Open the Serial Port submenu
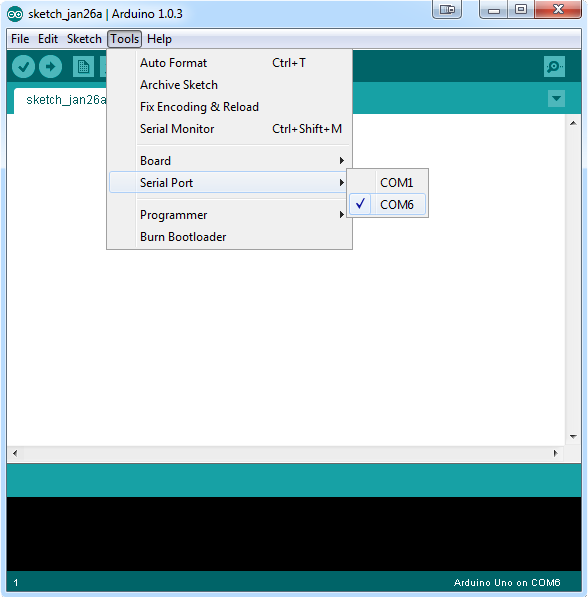Screen dimensions: 588x597 tap(229, 183)
